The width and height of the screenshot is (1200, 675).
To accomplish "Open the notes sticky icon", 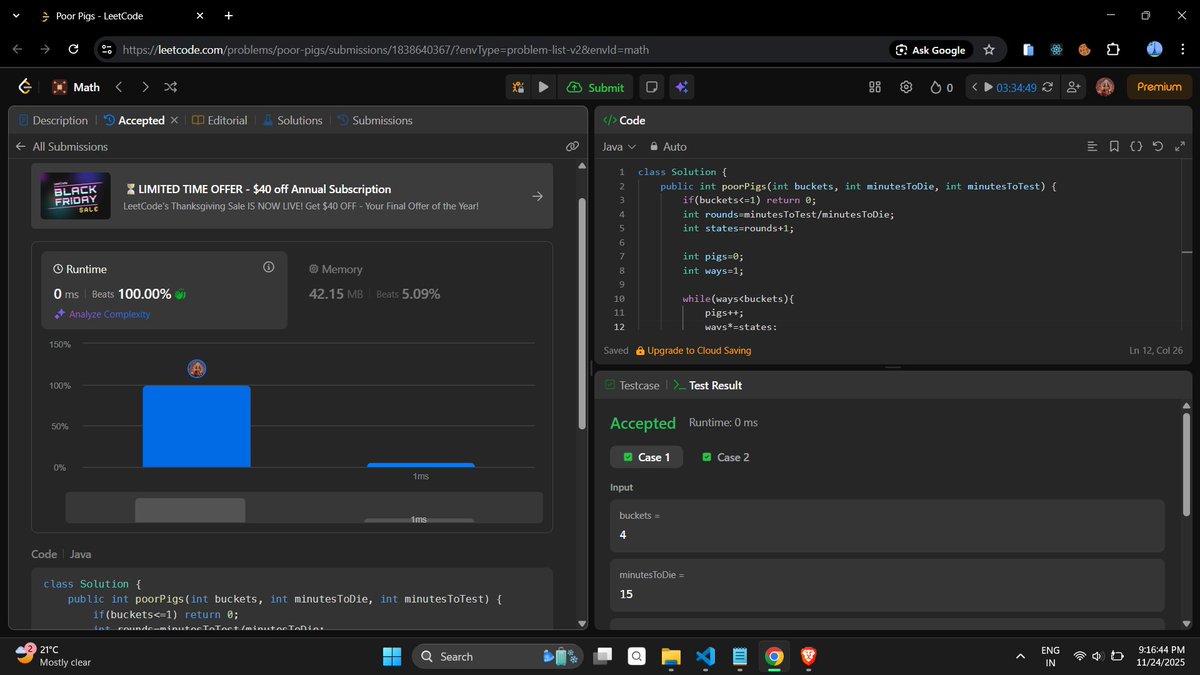I will 652,87.
